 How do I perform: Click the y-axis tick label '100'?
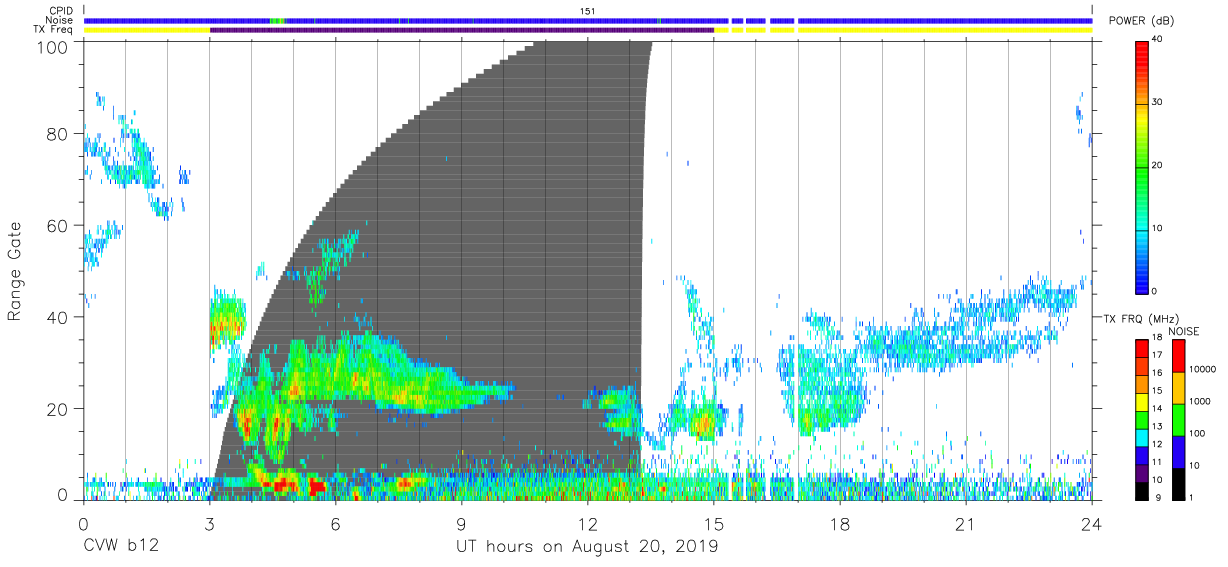coord(51,46)
